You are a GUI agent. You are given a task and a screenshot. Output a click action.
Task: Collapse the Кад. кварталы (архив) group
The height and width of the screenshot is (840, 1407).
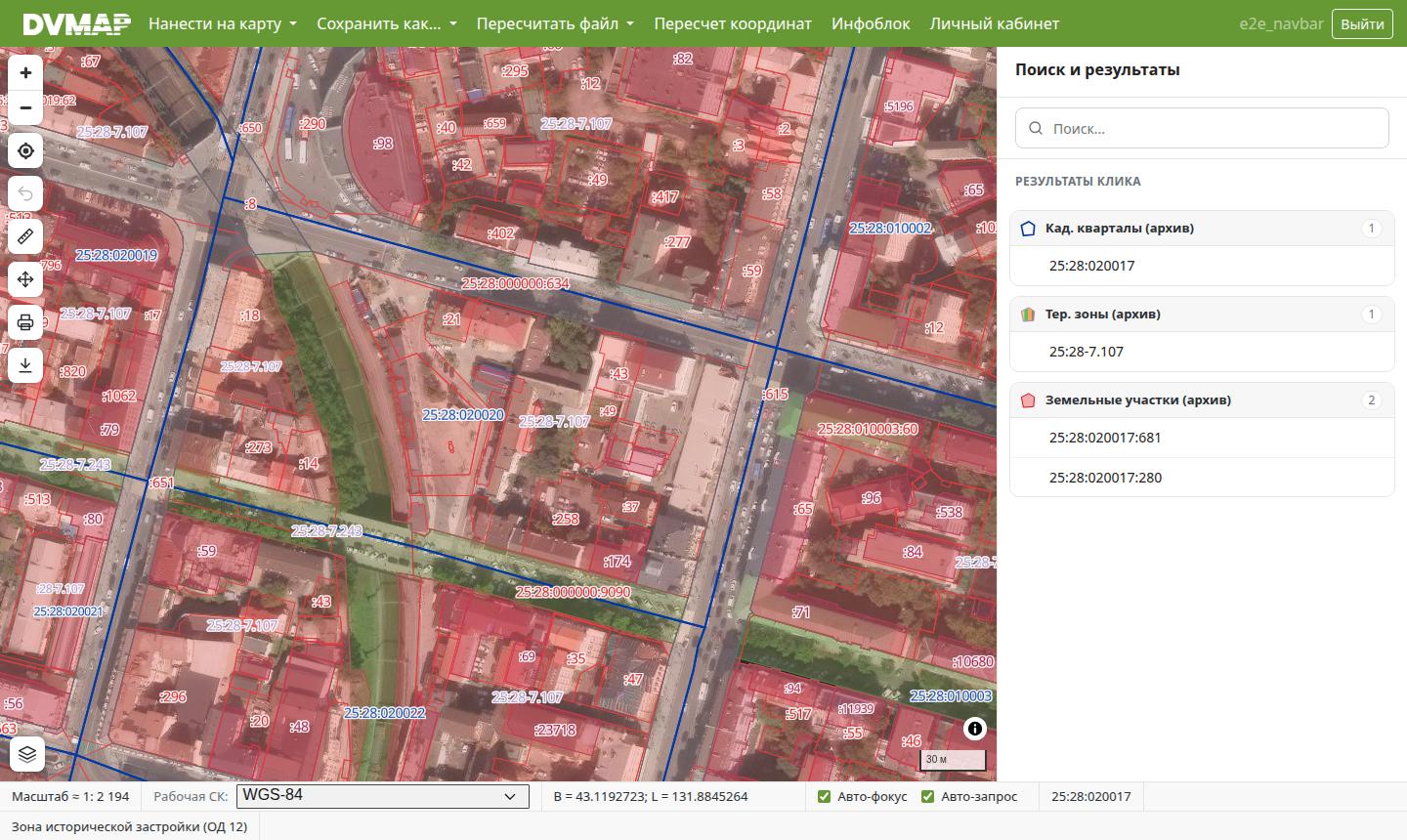click(1202, 229)
